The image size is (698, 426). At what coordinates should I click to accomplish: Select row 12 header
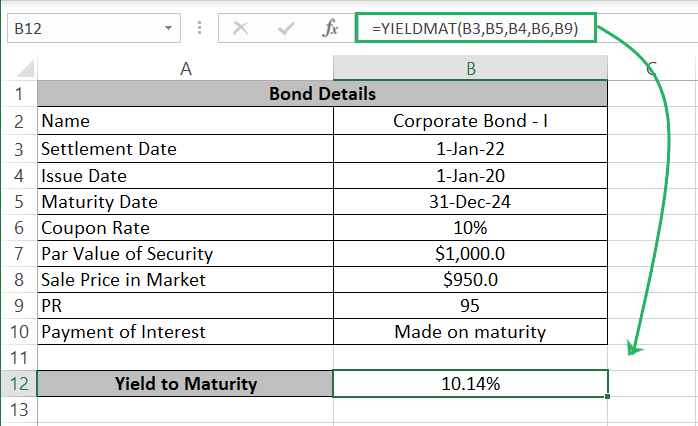[x=18, y=383]
